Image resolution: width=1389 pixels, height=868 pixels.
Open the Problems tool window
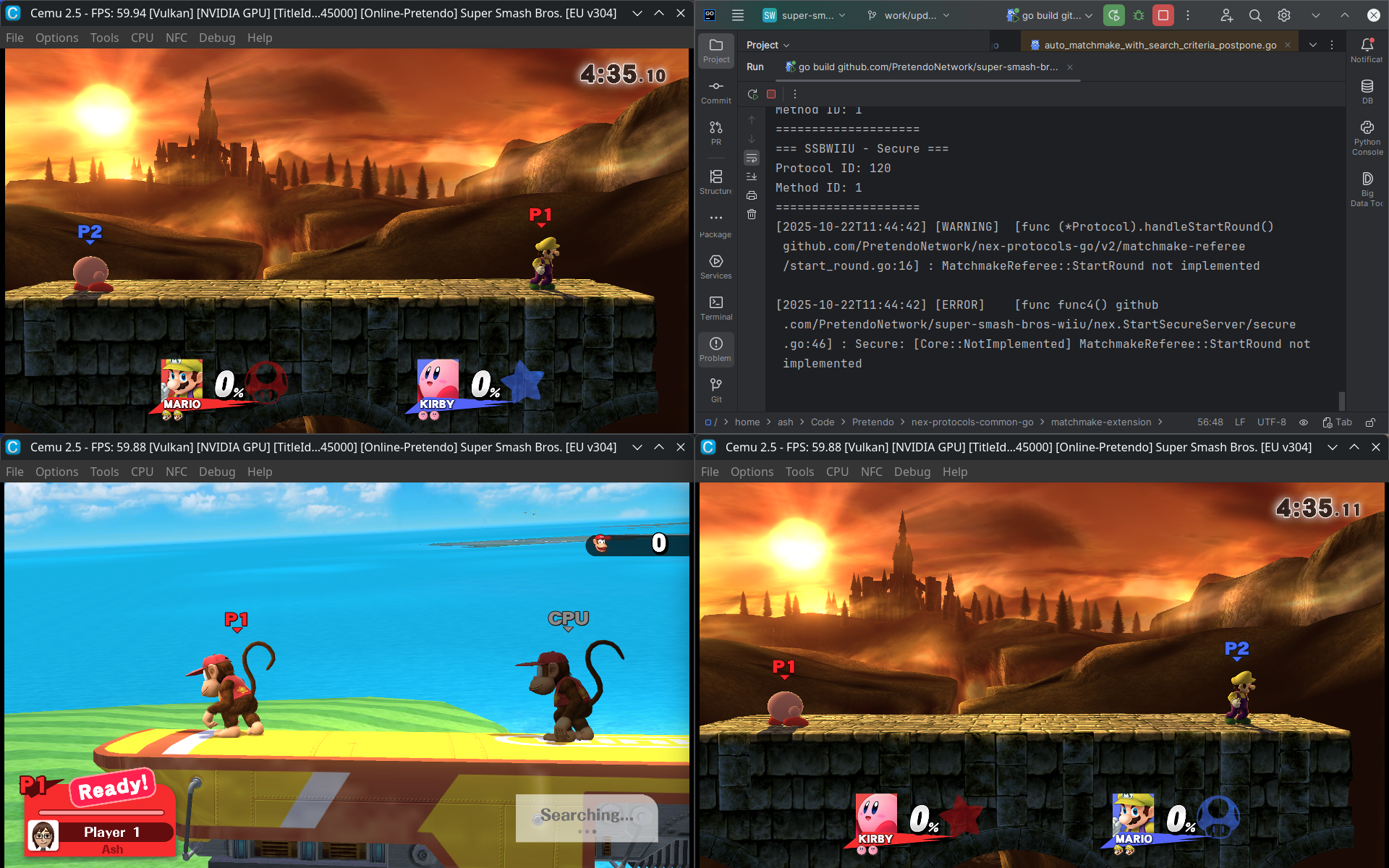tap(716, 349)
